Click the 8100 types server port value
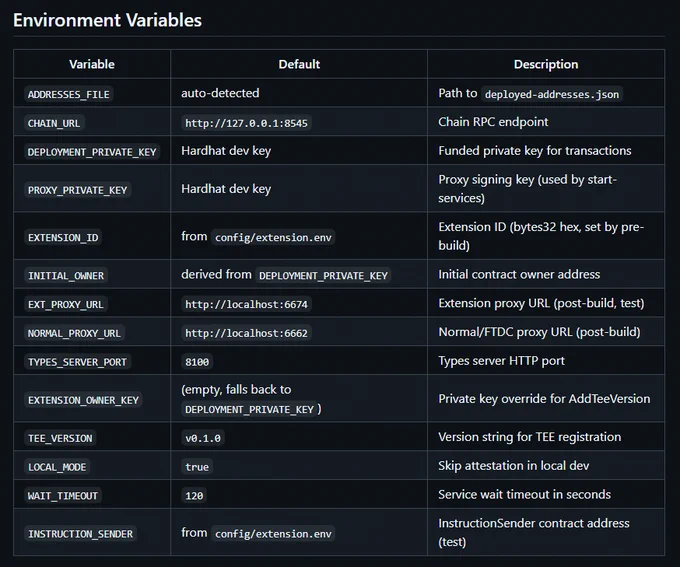The height and width of the screenshot is (567, 680). click(197, 362)
